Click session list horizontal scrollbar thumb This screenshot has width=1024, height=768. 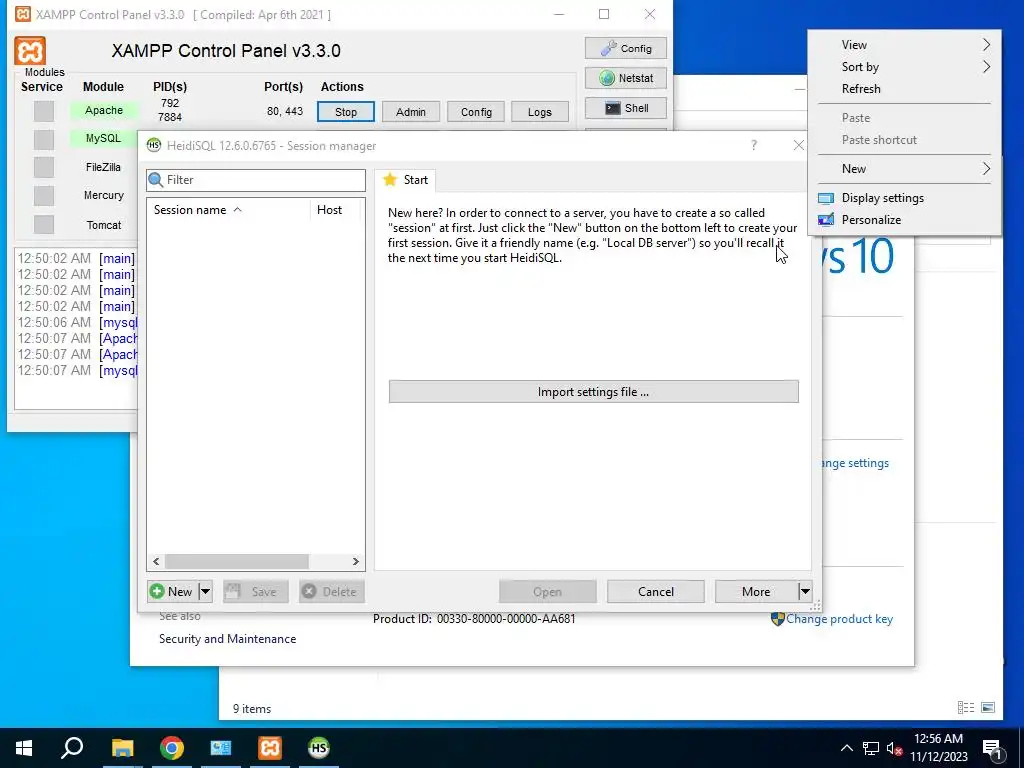point(236,562)
